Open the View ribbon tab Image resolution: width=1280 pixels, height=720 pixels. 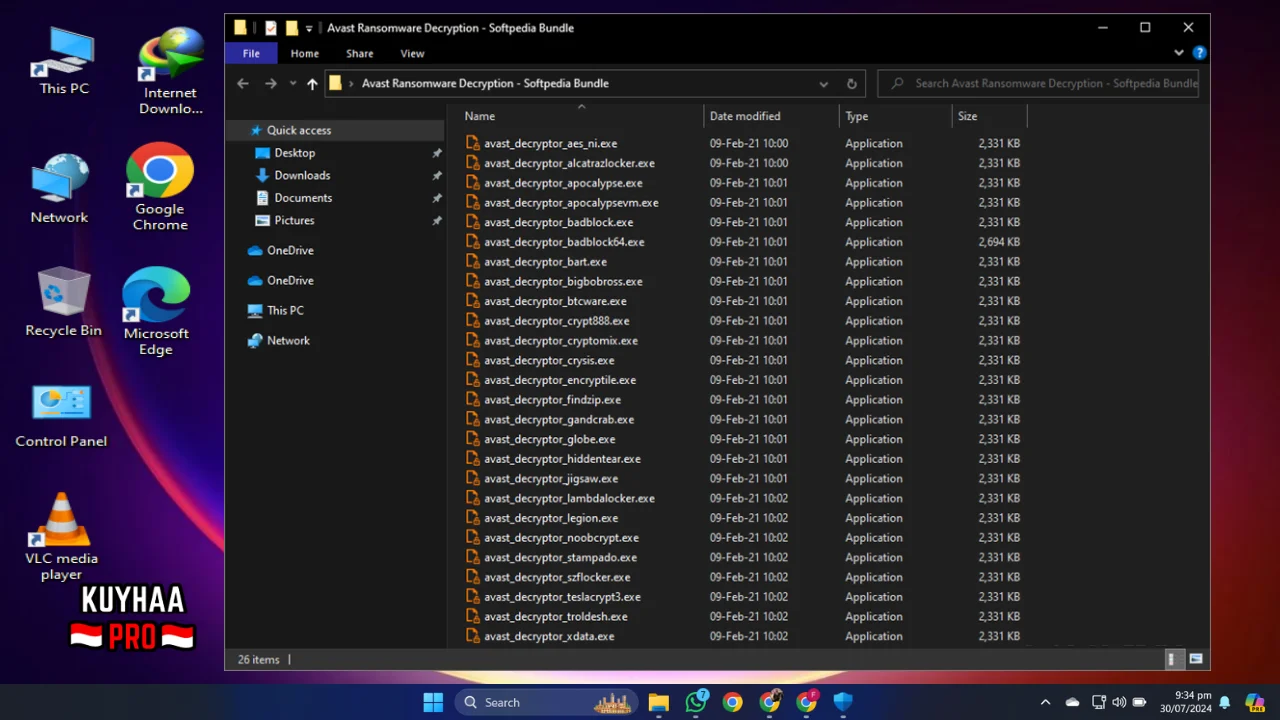(412, 53)
